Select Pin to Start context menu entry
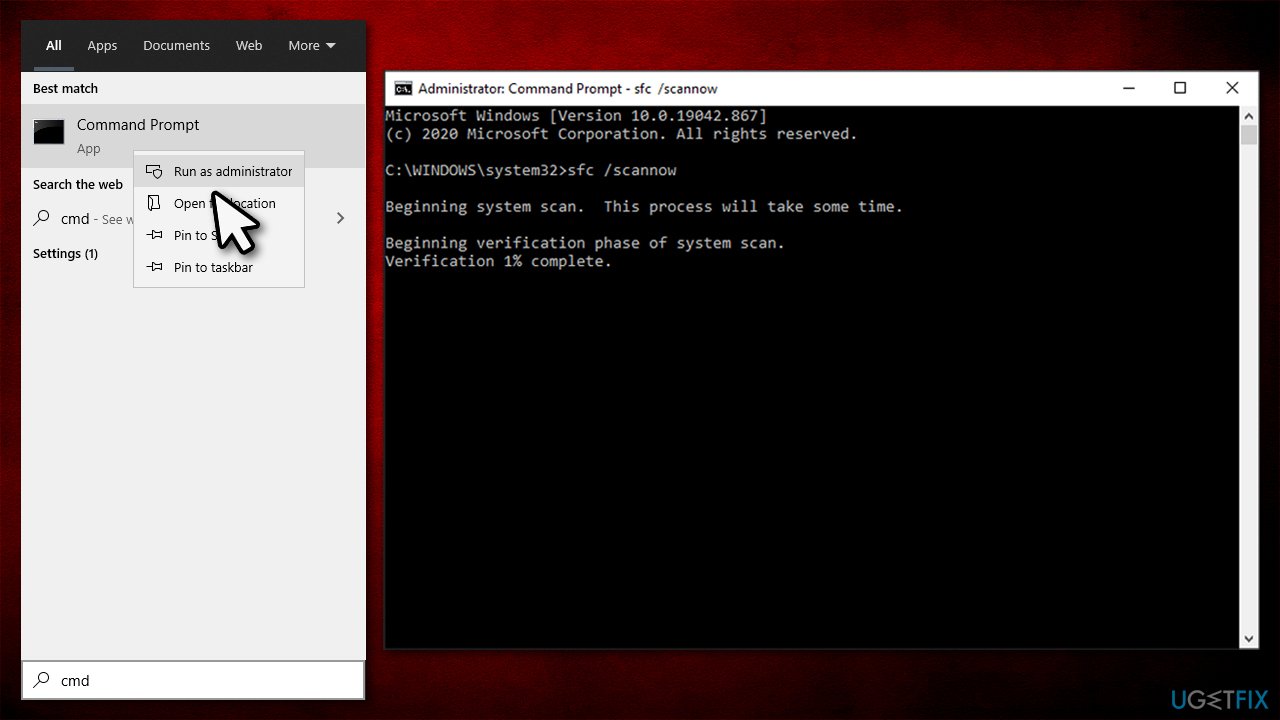 (219, 235)
